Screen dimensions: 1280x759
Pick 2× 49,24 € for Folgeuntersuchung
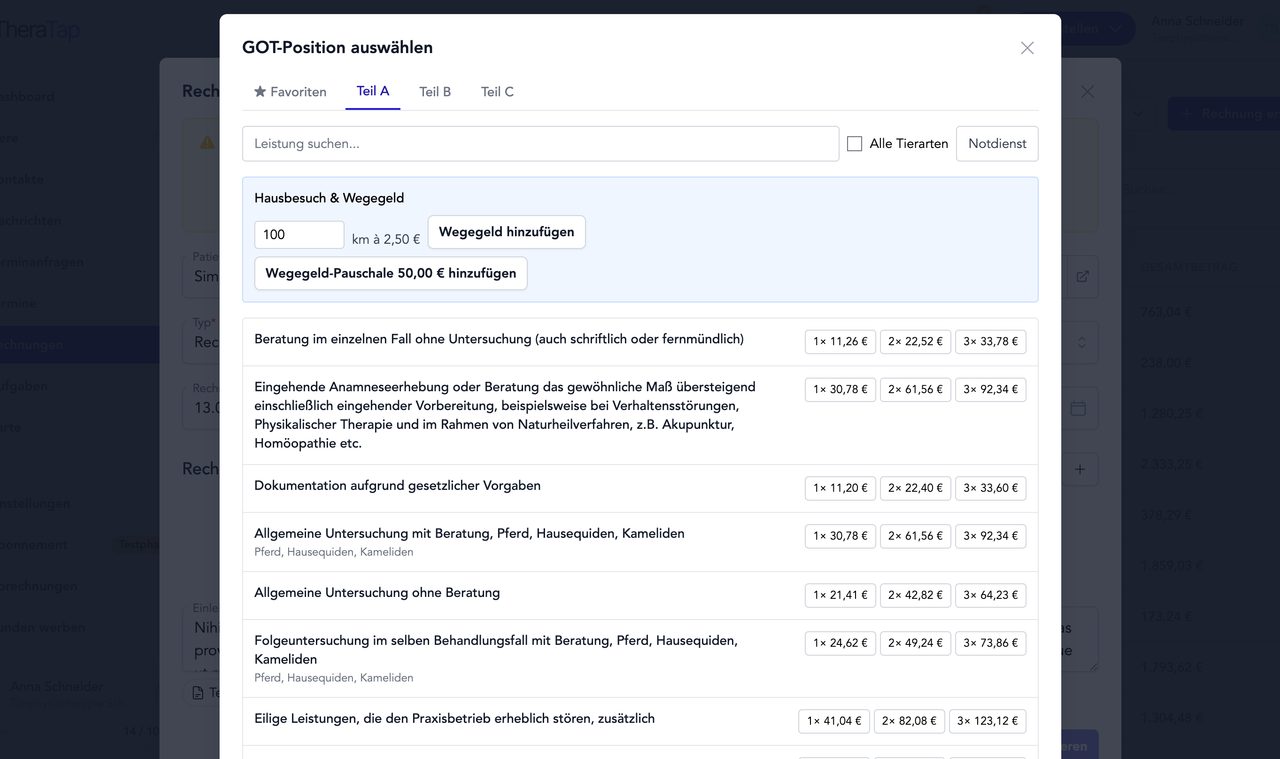coord(915,643)
